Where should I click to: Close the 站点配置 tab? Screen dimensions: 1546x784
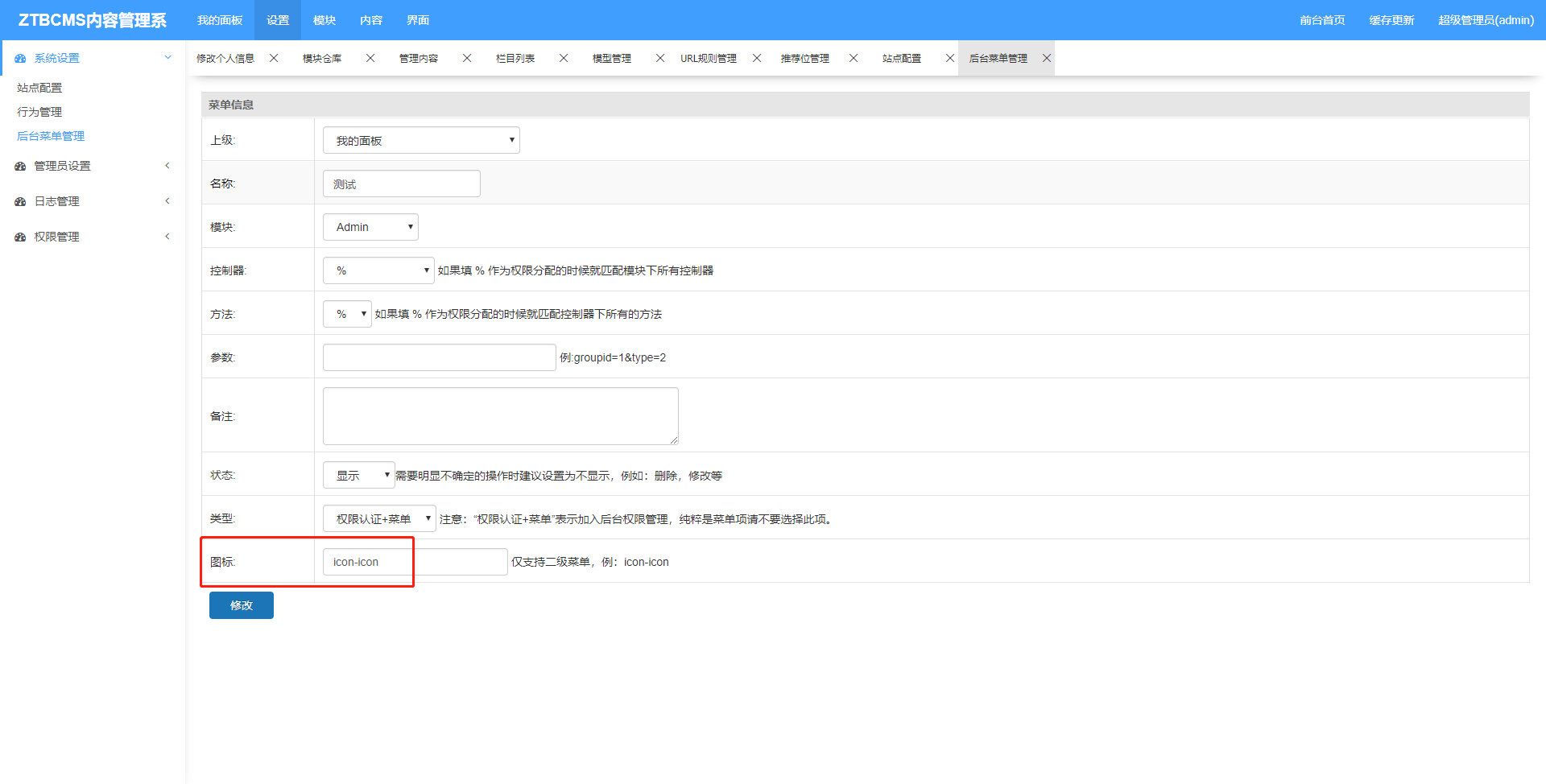tap(950, 58)
